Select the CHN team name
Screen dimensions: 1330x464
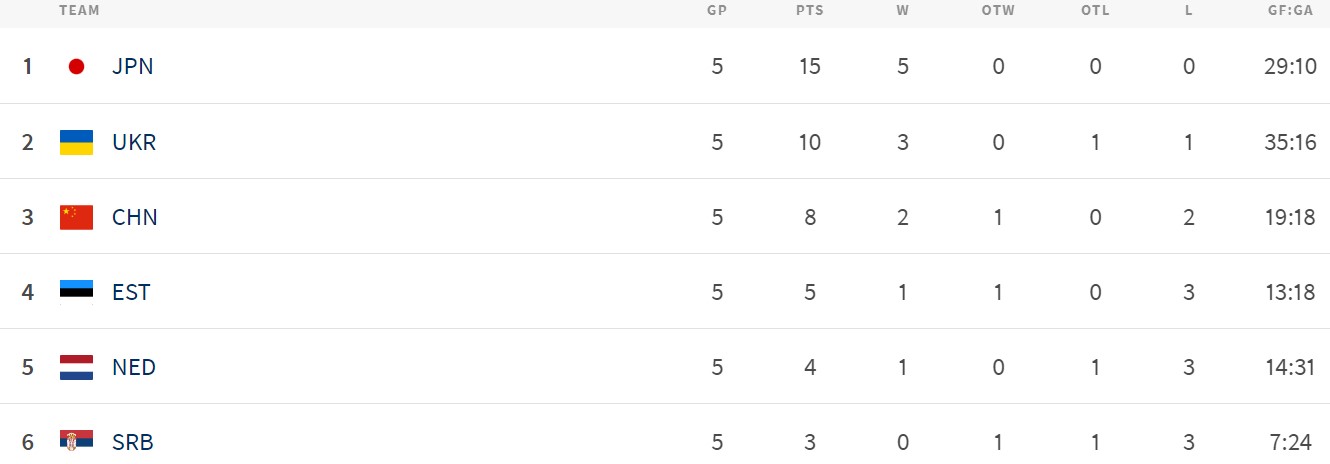pos(135,217)
